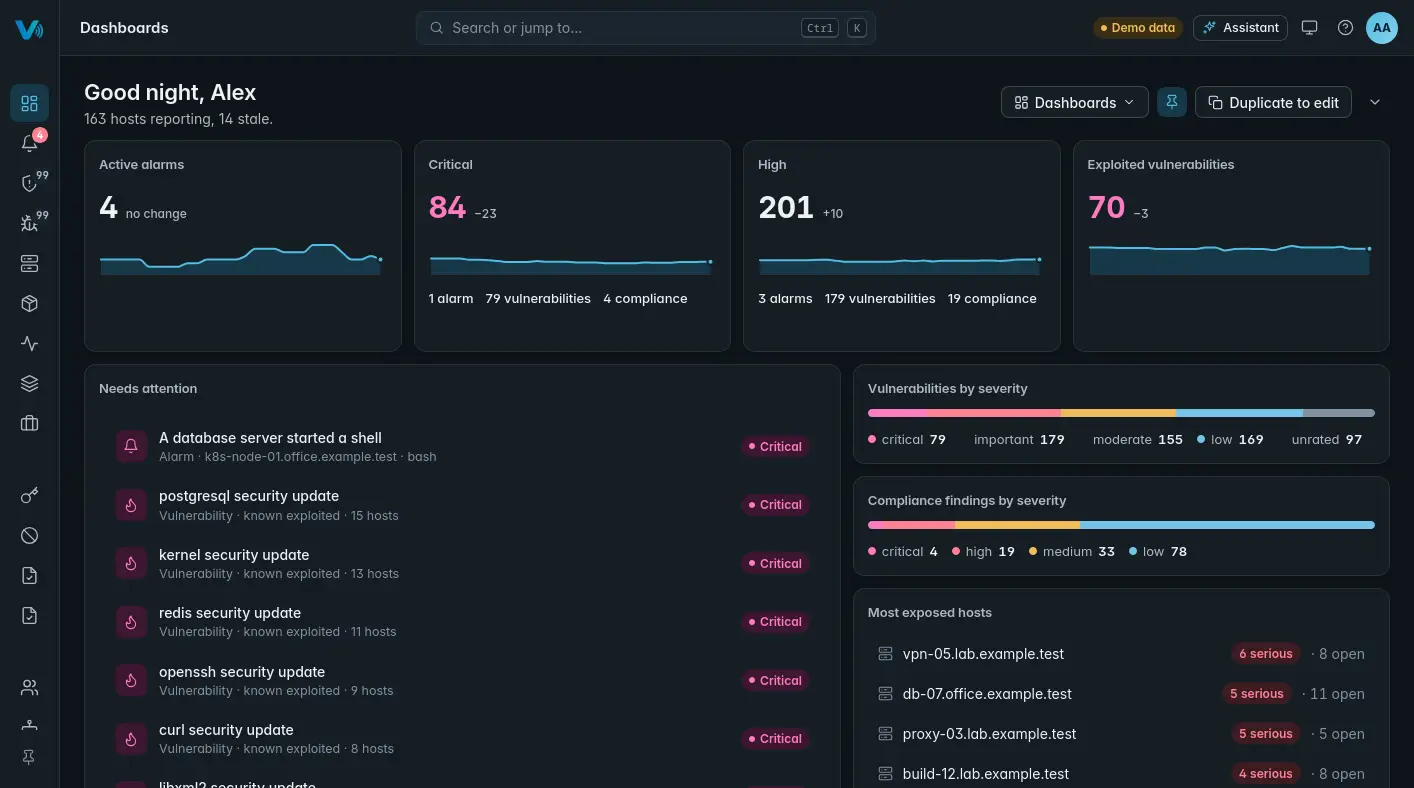This screenshot has width=1414, height=788.
Task: Open the blocked circle icon in the sidebar
Action: point(29,536)
